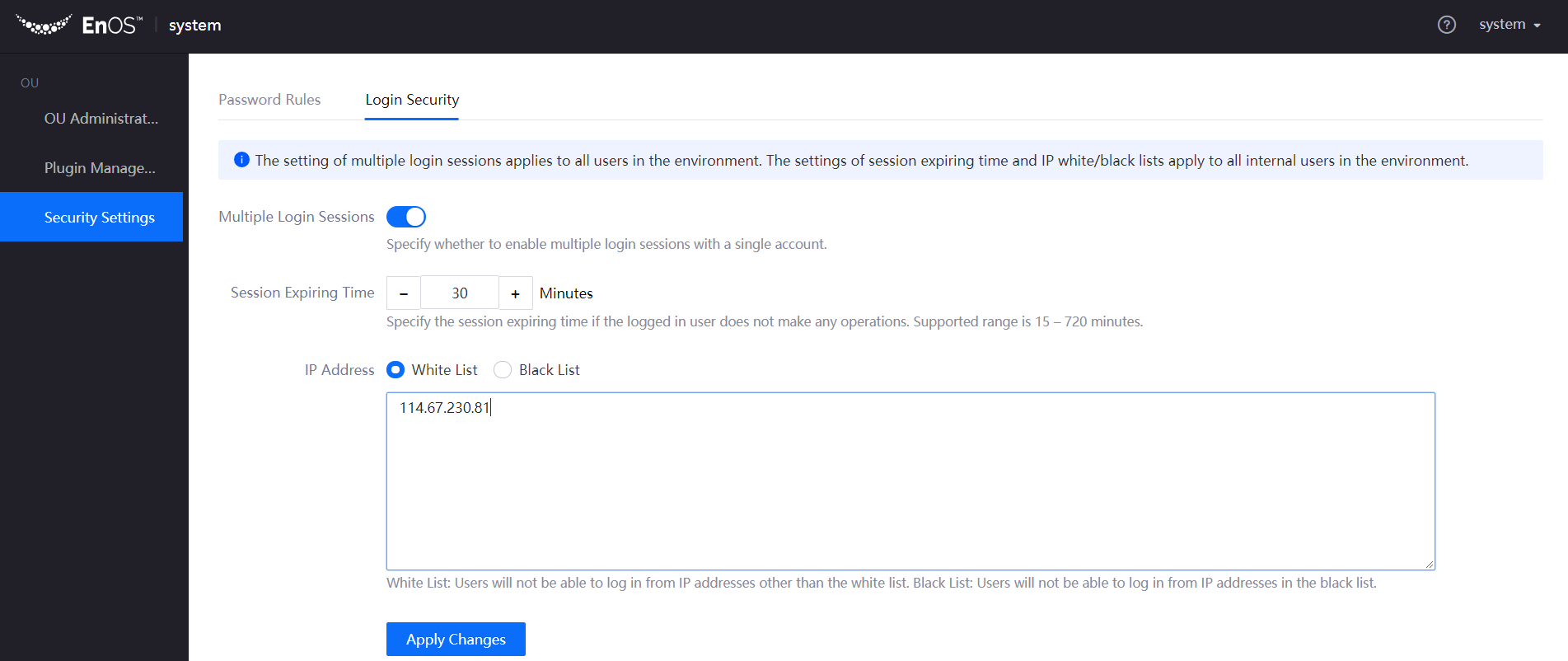The width and height of the screenshot is (1568, 661).
Task: Open the help question mark icon
Action: click(x=1446, y=25)
